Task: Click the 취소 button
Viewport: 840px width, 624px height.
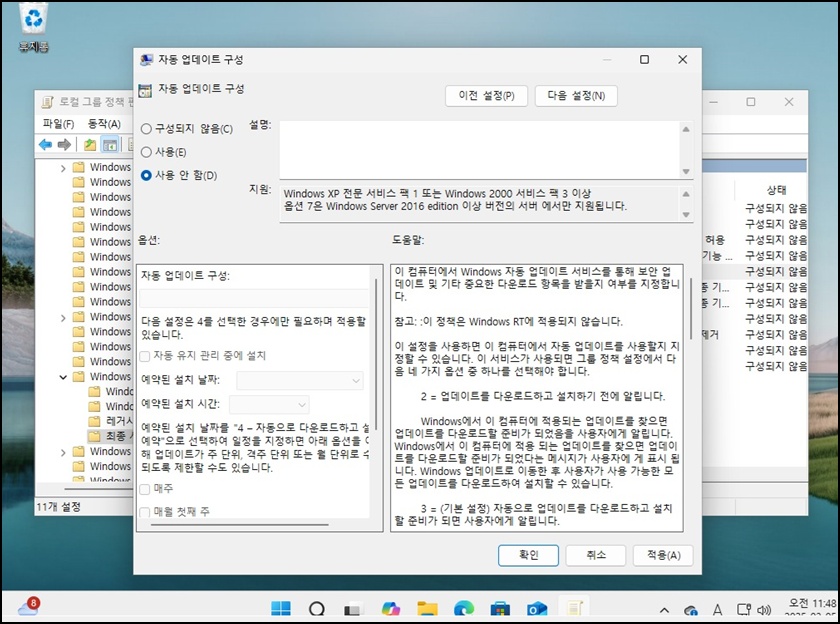Action: tap(596, 555)
